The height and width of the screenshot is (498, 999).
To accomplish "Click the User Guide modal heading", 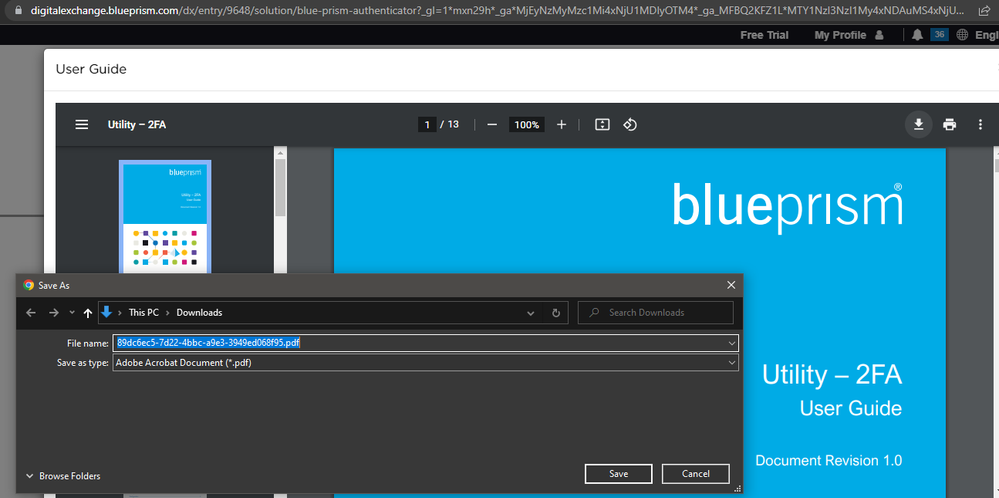I will pos(91,69).
